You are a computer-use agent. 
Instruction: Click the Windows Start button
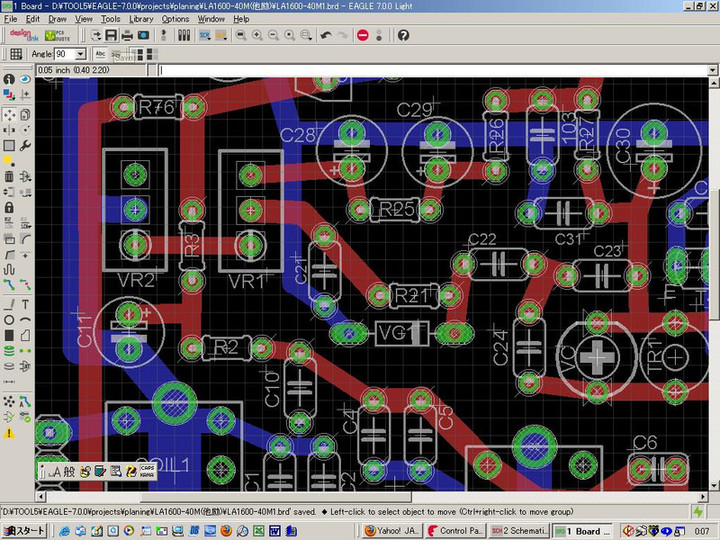[24, 531]
